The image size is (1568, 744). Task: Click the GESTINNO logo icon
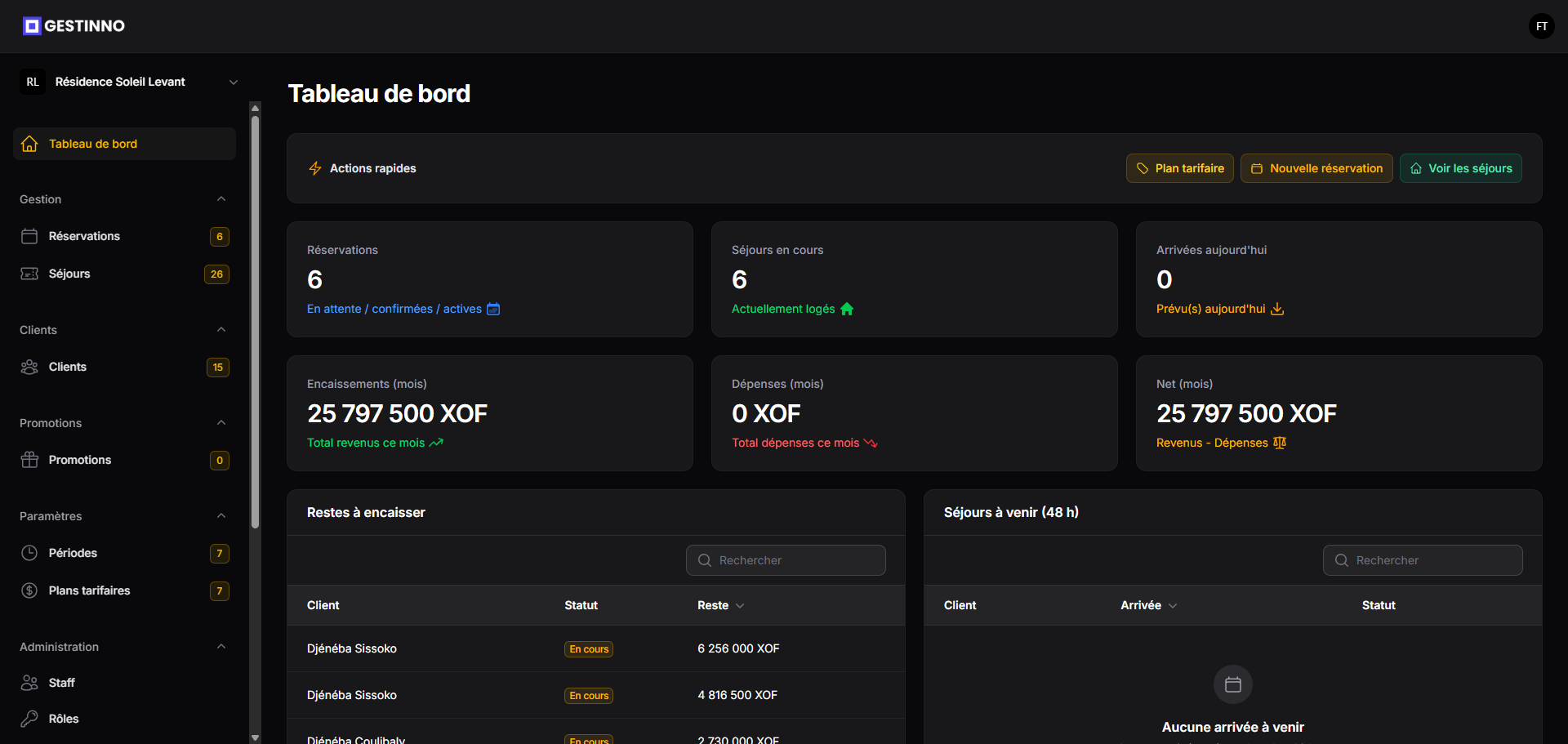(32, 26)
